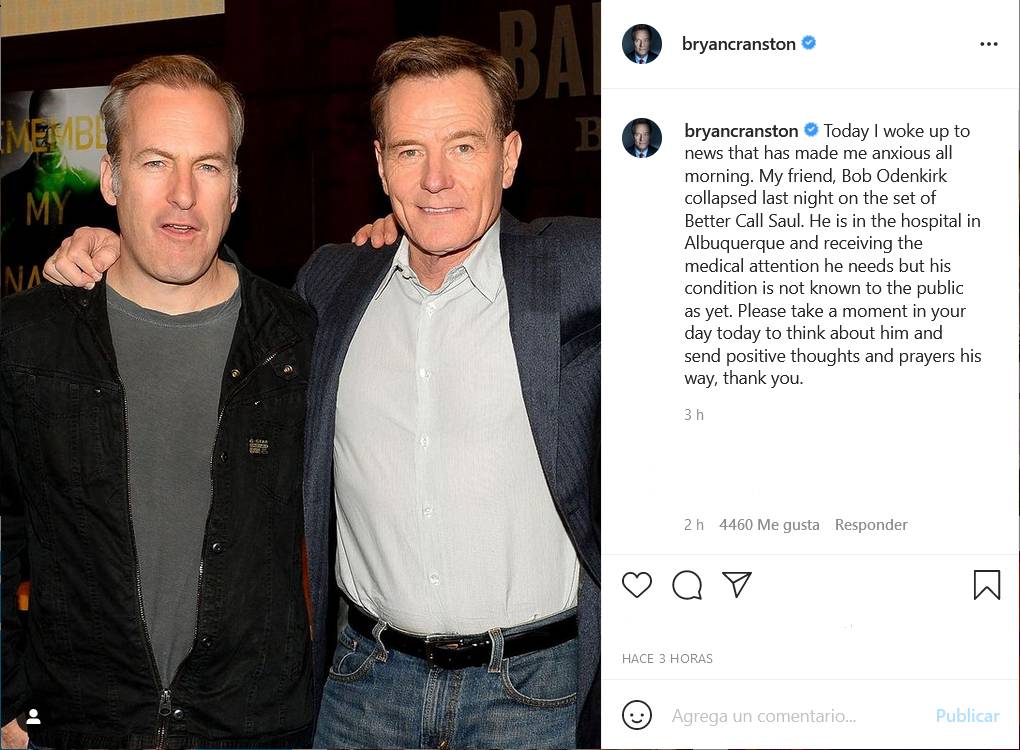Click the header verified badge

(x=809, y=43)
